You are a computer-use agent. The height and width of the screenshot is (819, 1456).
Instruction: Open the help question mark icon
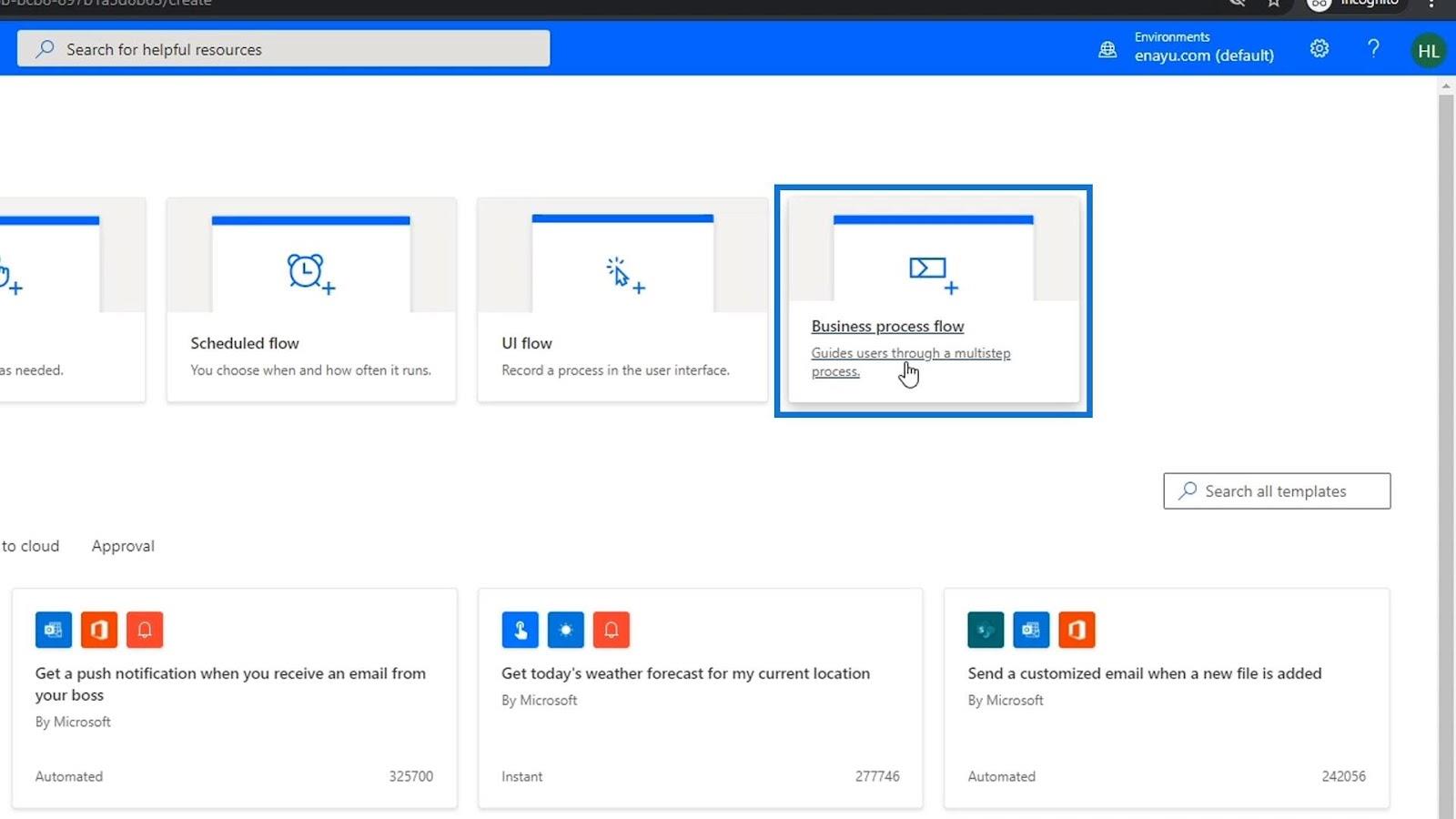(x=1373, y=49)
